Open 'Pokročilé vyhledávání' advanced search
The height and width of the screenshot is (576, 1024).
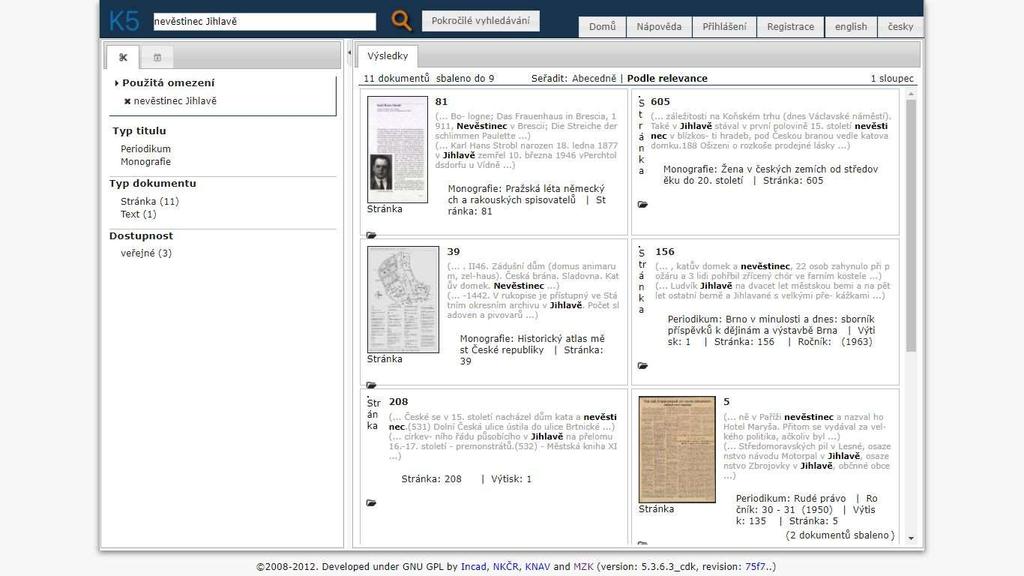coord(481,20)
